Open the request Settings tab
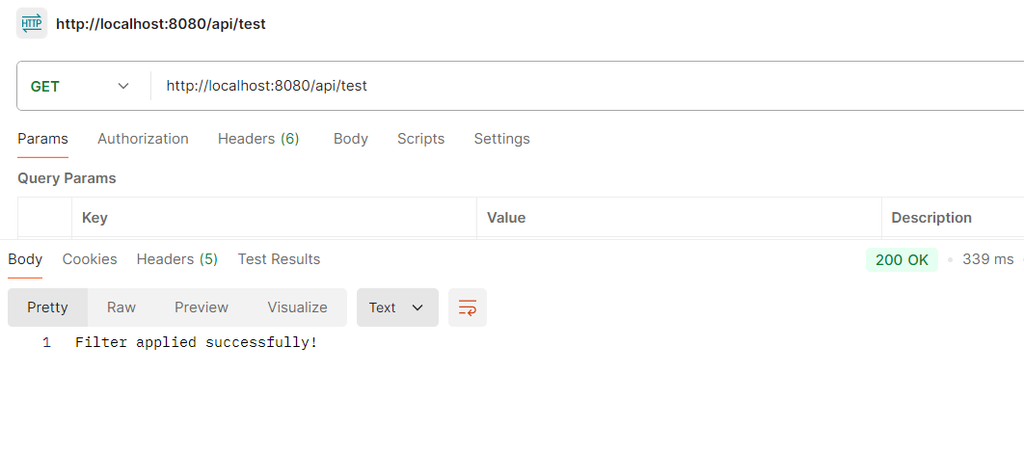This screenshot has width=1024, height=454. click(502, 138)
